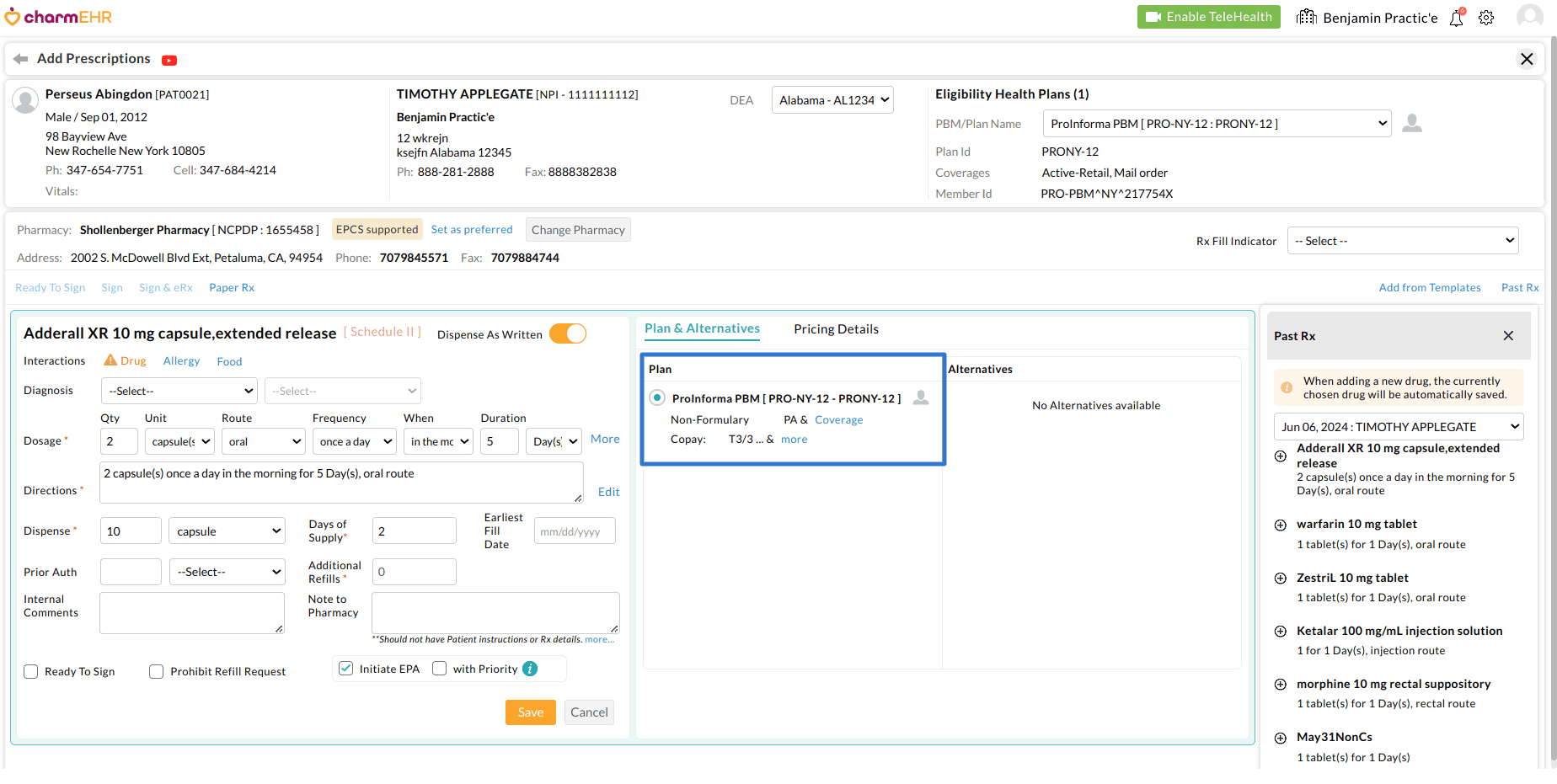Click the back arrow beside Add Prescriptions
The width and height of the screenshot is (1557, 784).
click(x=20, y=59)
